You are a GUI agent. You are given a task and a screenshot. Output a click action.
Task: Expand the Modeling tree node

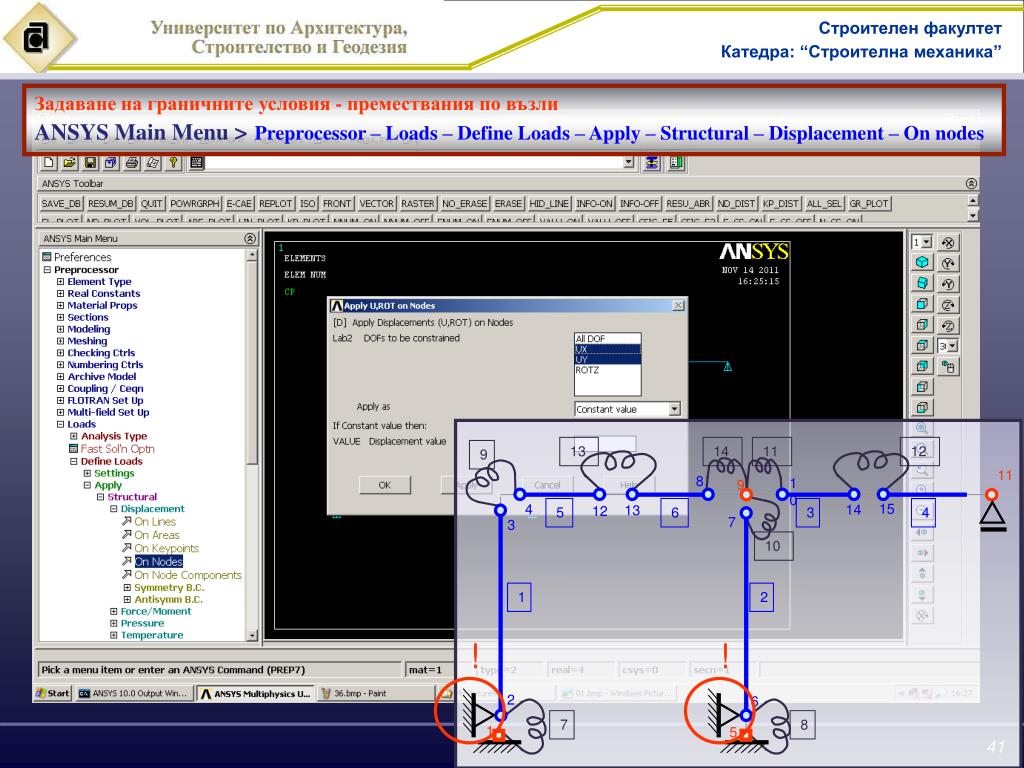(x=60, y=329)
